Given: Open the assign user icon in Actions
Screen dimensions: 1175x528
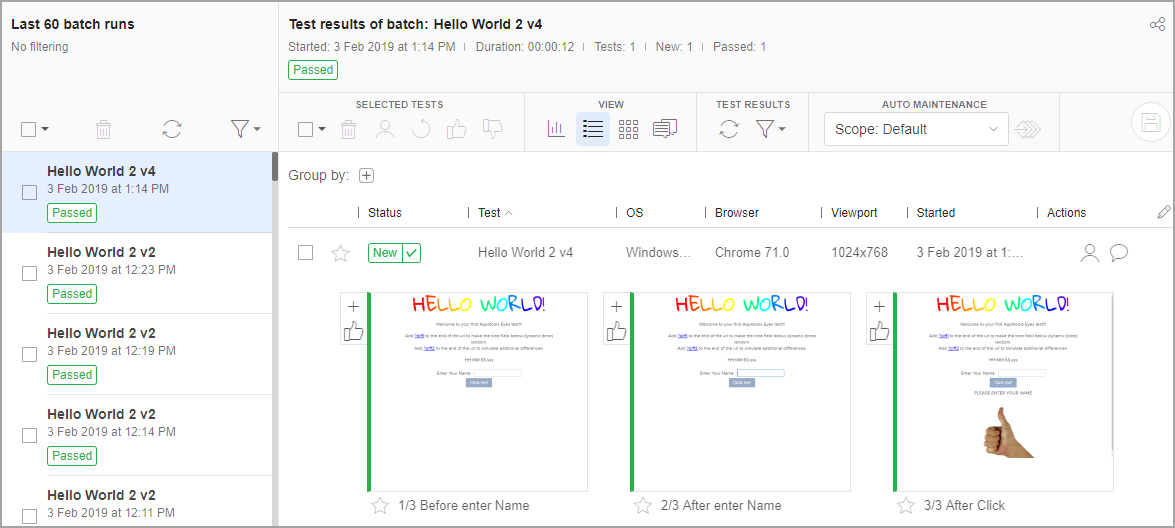Looking at the screenshot, I should click(x=1089, y=253).
